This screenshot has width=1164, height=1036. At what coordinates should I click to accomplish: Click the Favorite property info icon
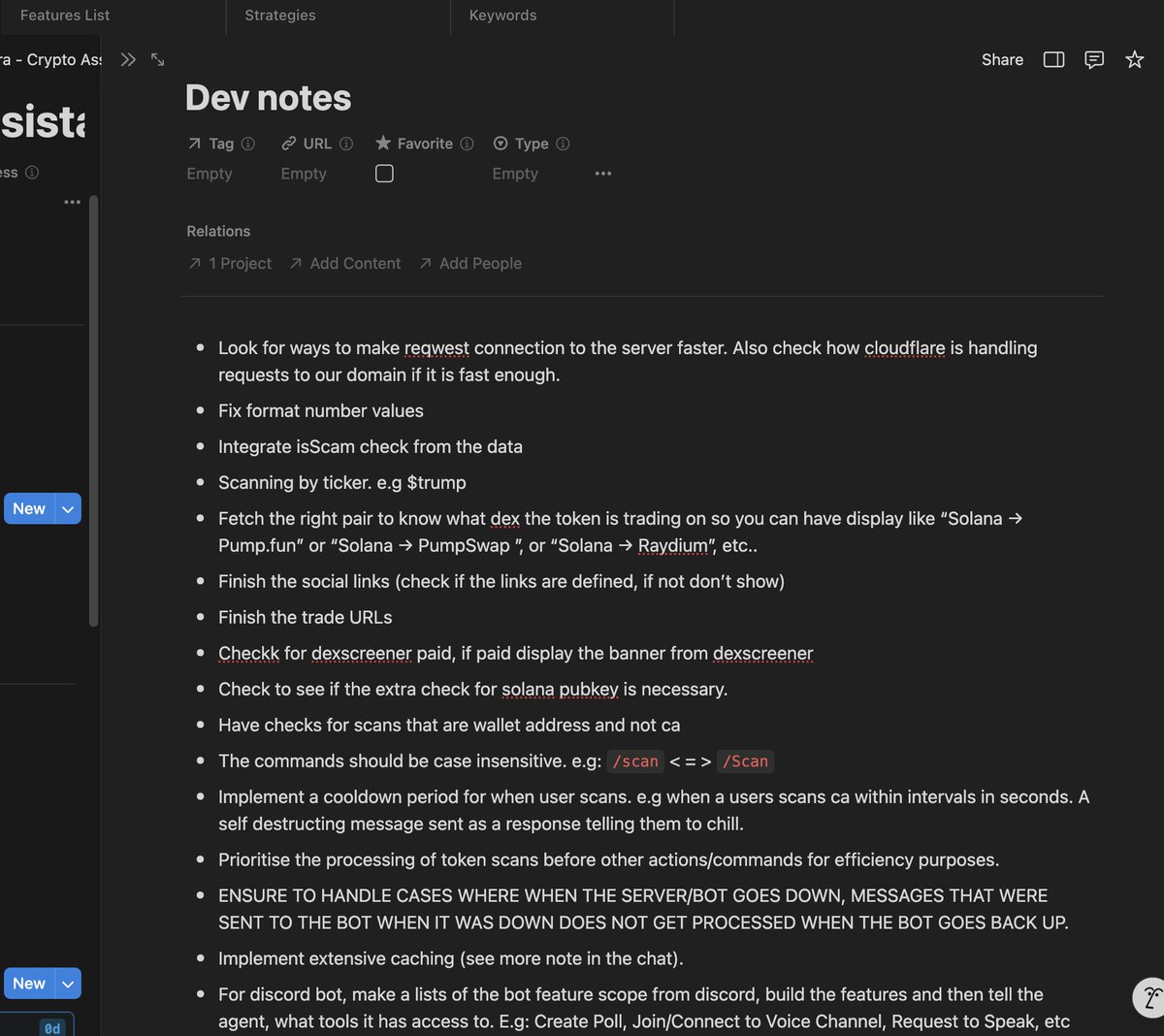[x=467, y=144]
